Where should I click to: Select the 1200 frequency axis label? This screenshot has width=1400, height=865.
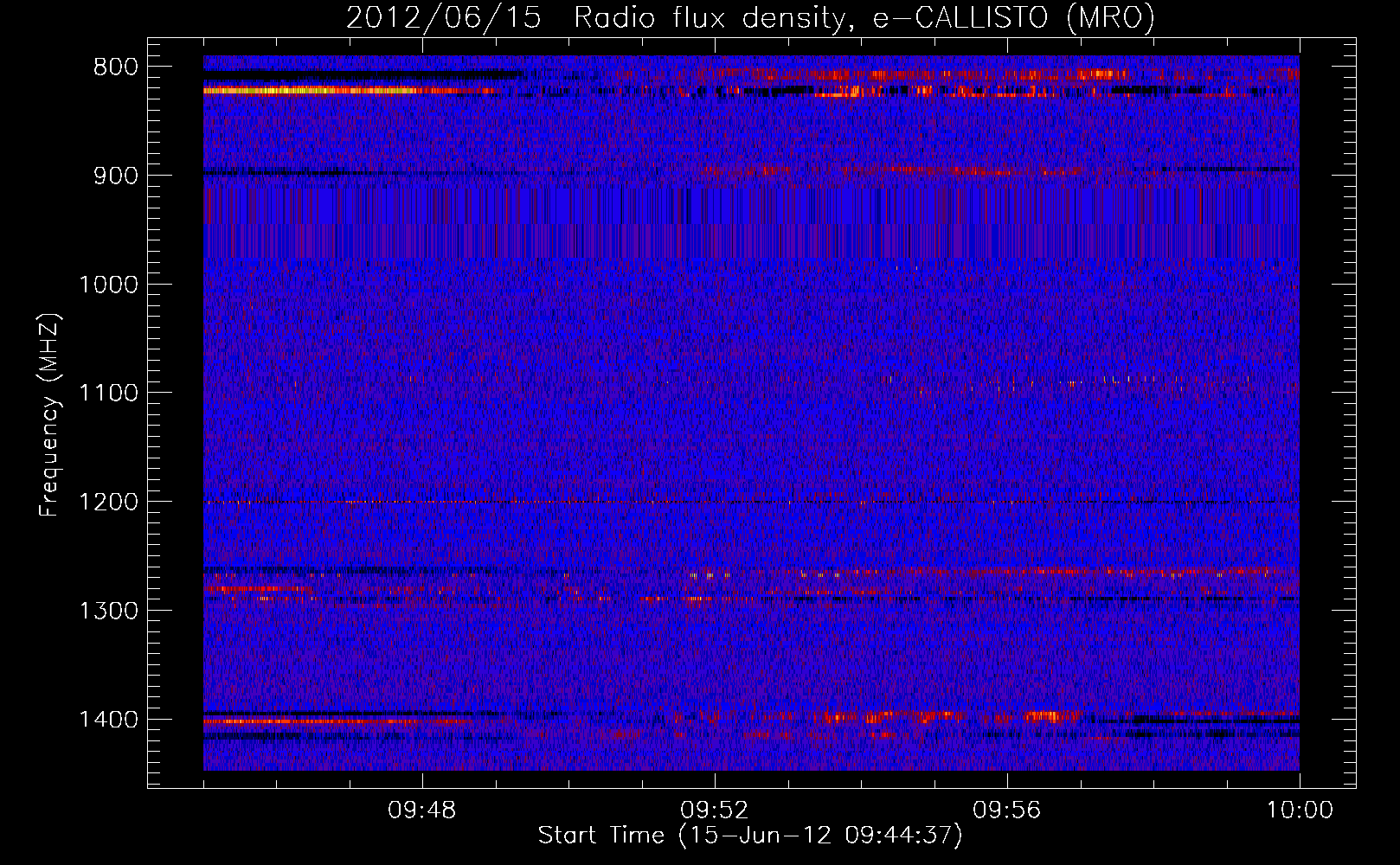tap(108, 502)
